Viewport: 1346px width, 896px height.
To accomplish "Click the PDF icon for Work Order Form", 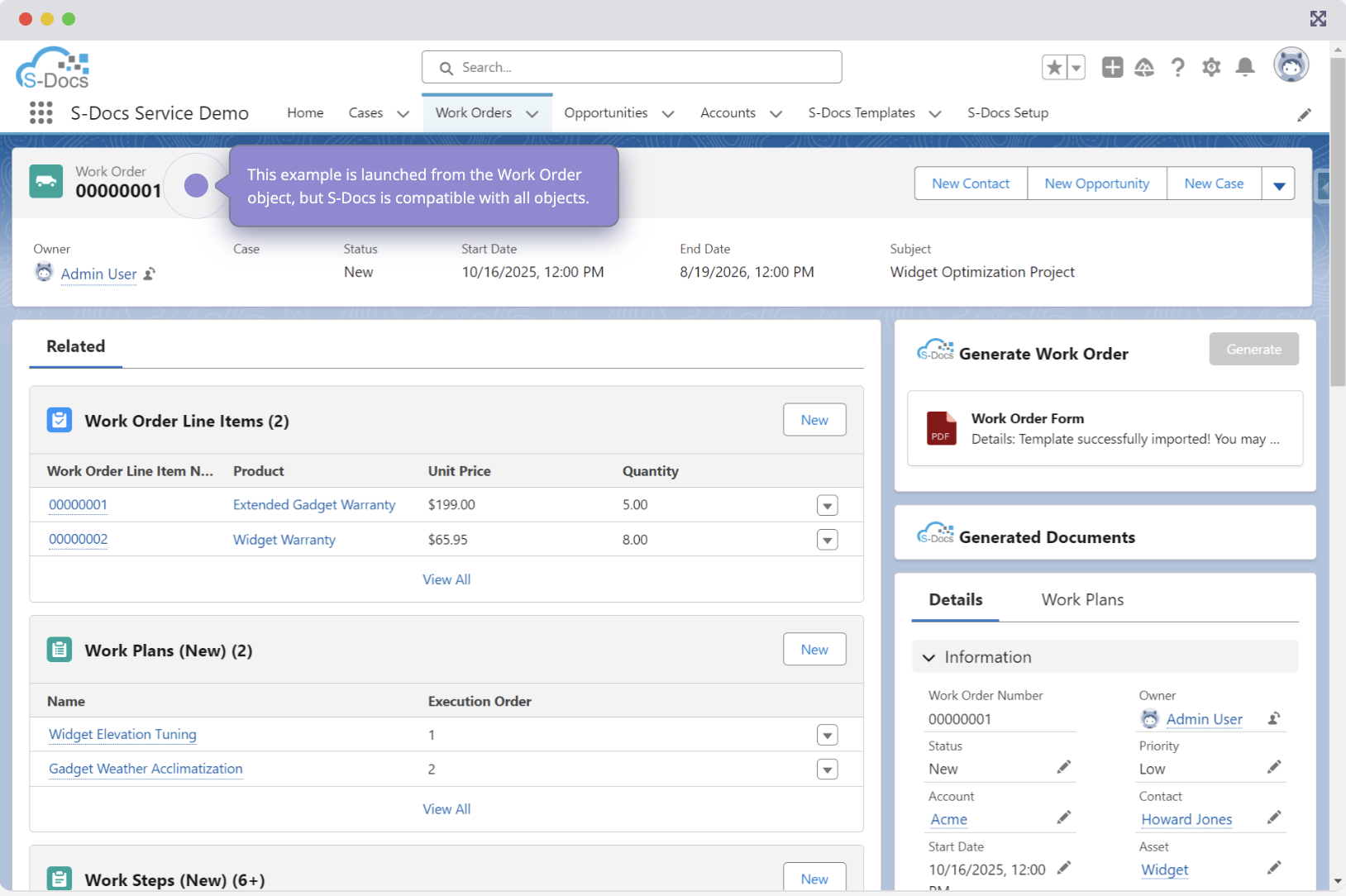I will click(941, 428).
